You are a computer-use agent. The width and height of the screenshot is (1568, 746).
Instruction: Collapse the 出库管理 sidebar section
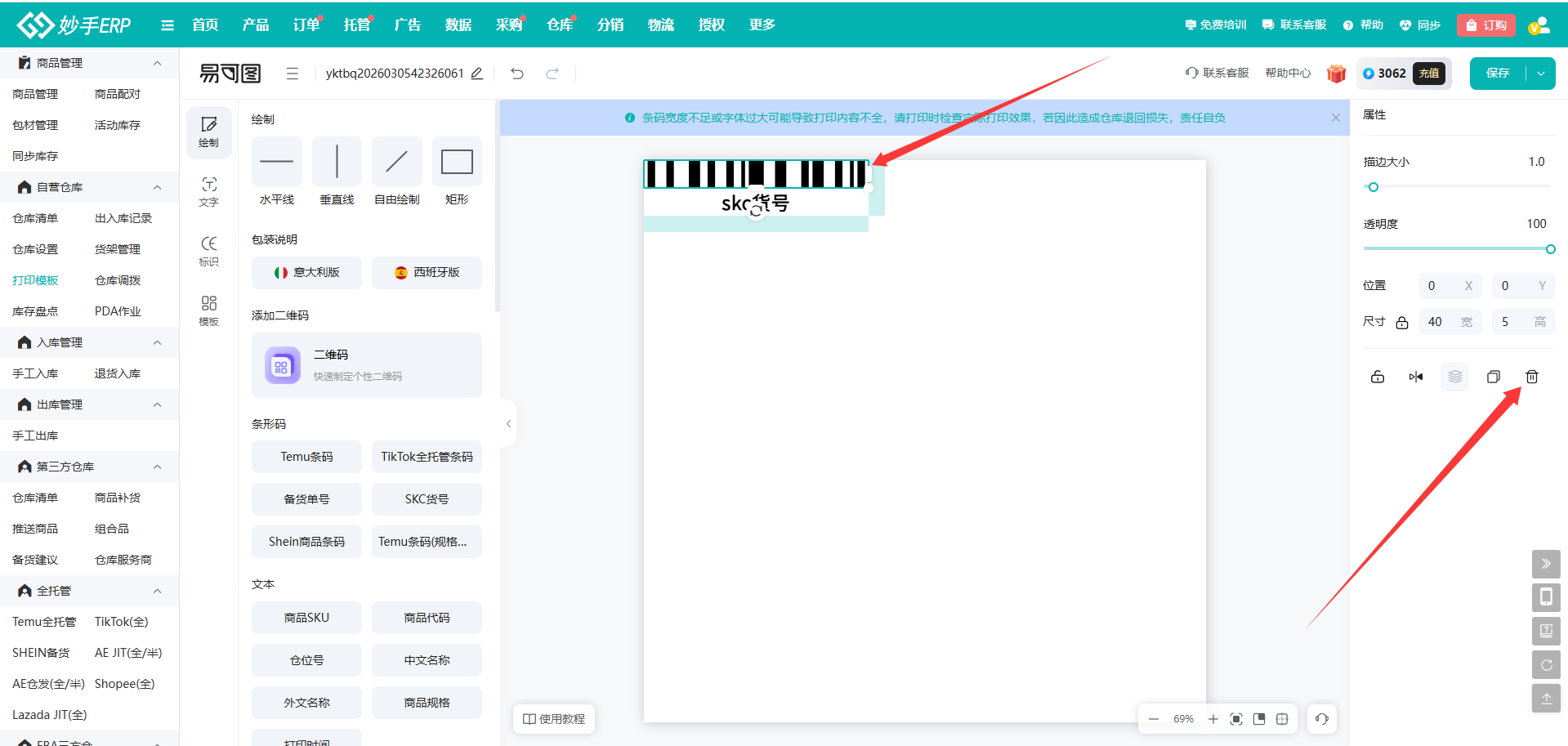click(158, 404)
